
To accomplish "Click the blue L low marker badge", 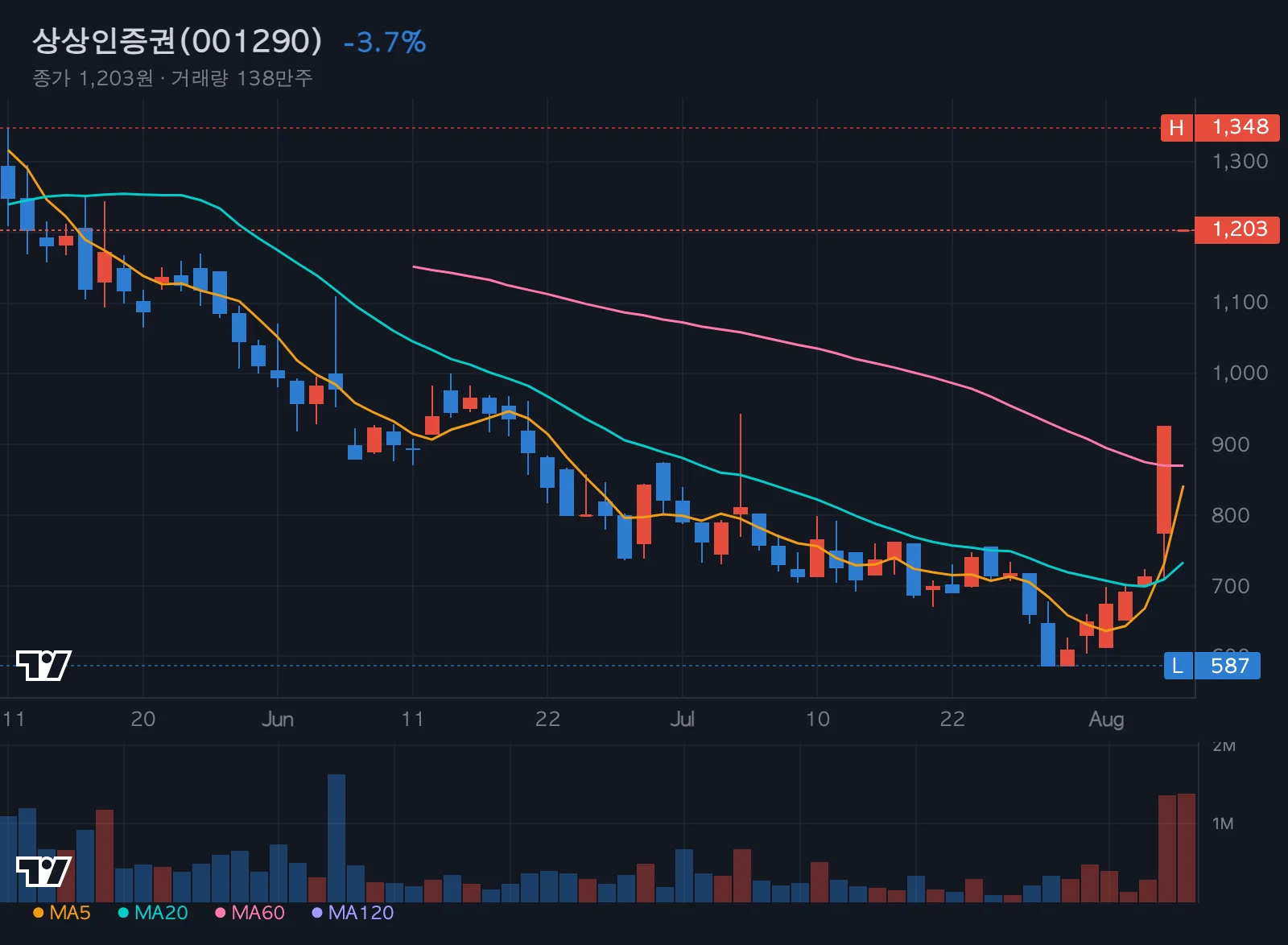I will pos(1179,666).
